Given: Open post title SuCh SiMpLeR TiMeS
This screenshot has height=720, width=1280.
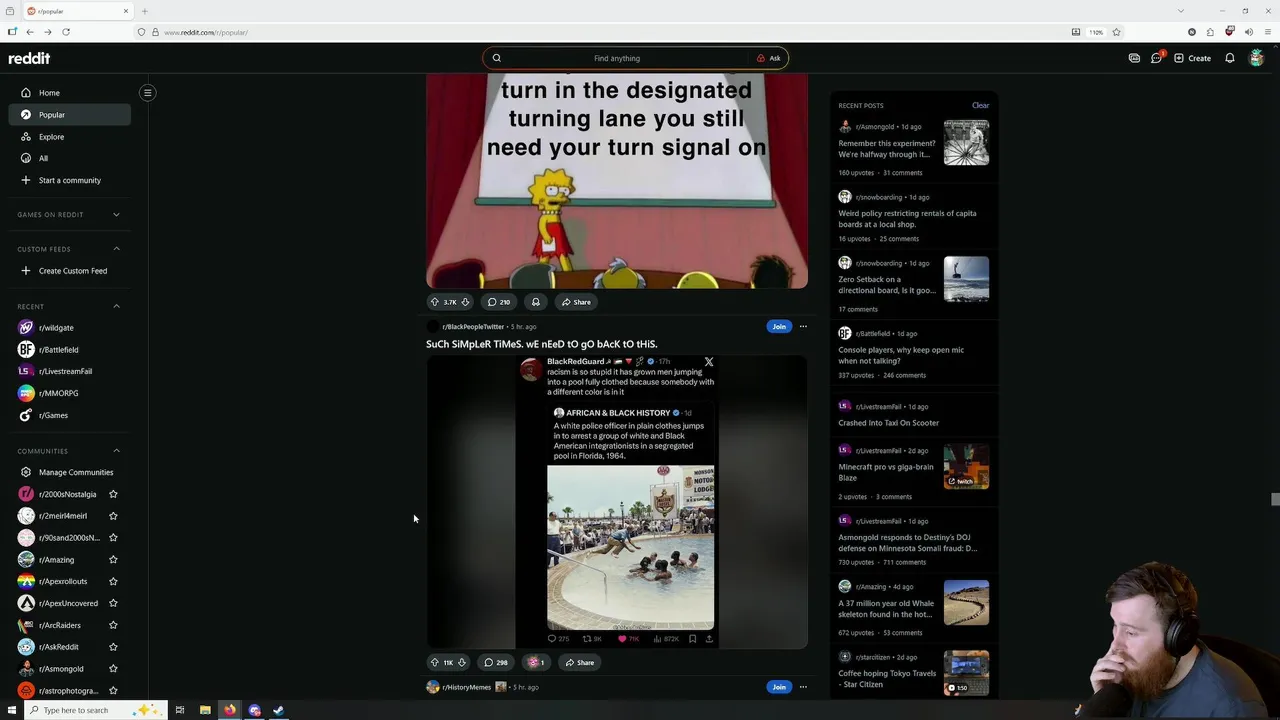Looking at the screenshot, I should click(x=542, y=344).
